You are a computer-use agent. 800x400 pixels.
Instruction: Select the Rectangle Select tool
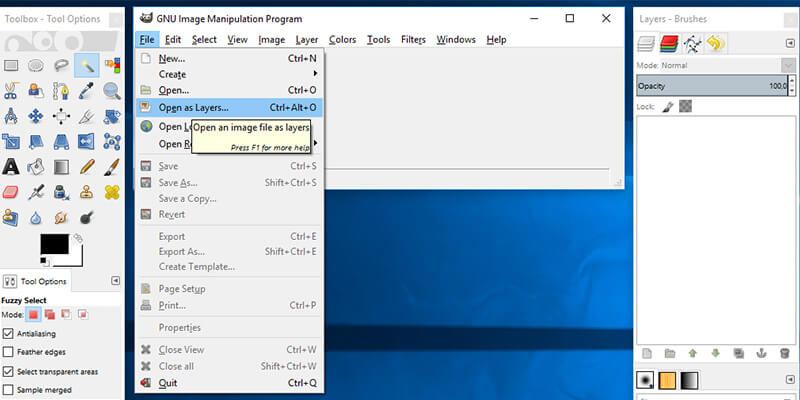coord(11,65)
